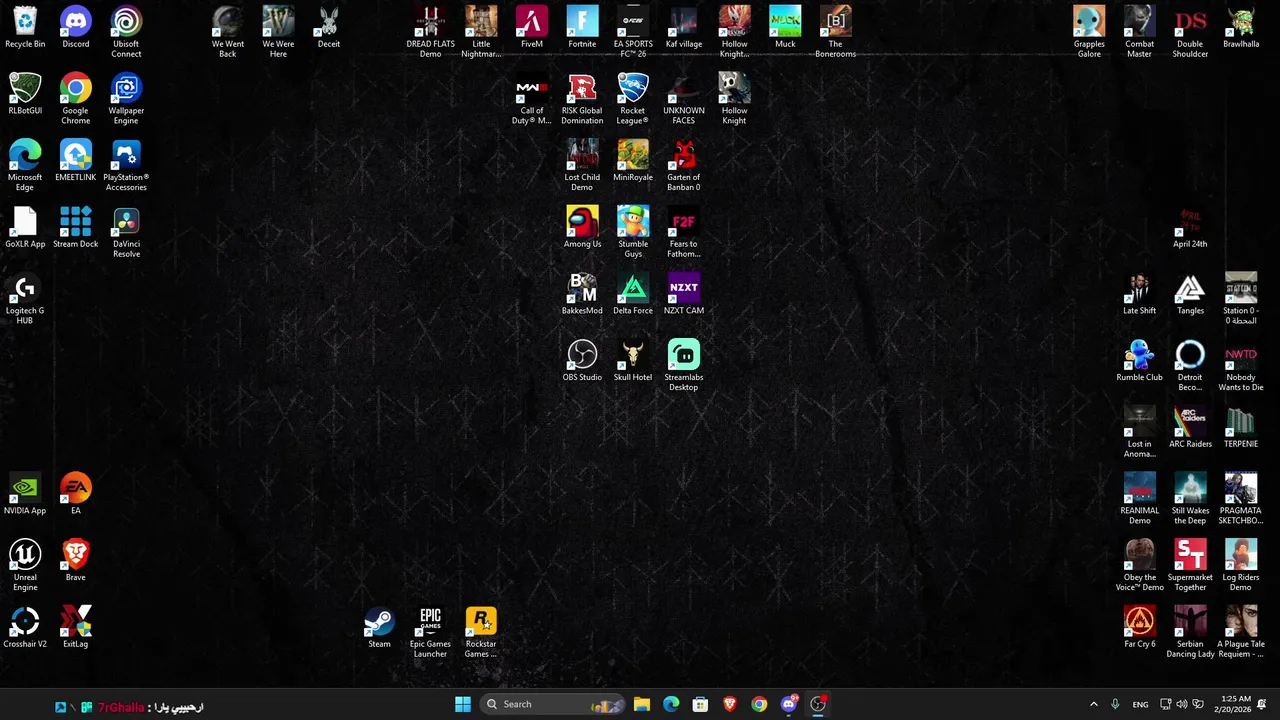The height and width of the screenshot is (720, 1280).
Task: Open the Ubisoft Connect shortcut
Action: (126, 32)
